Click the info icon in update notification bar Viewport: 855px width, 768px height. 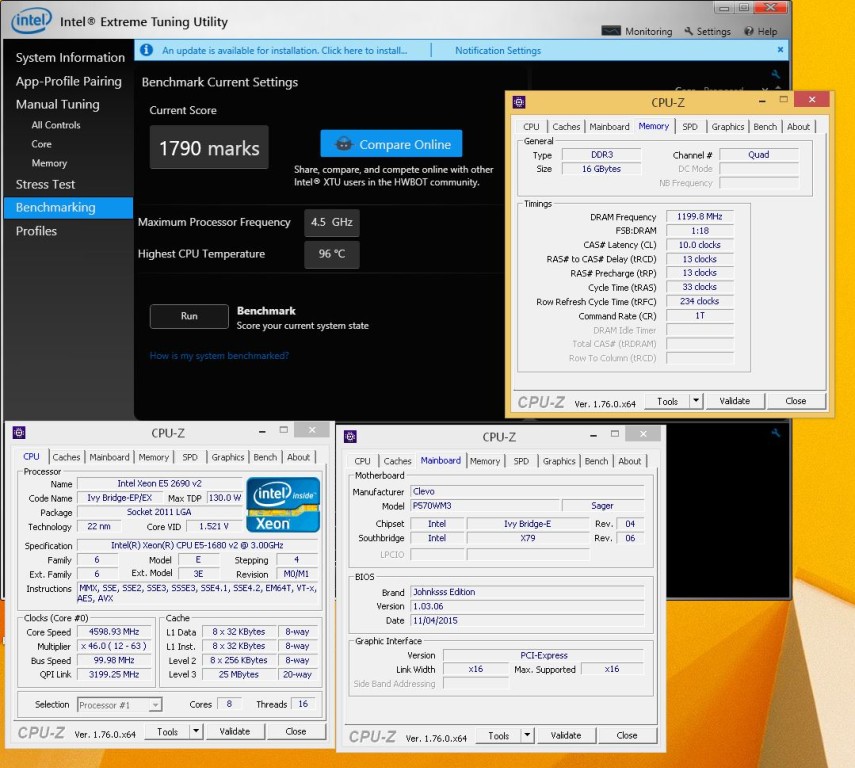(146, 50)
